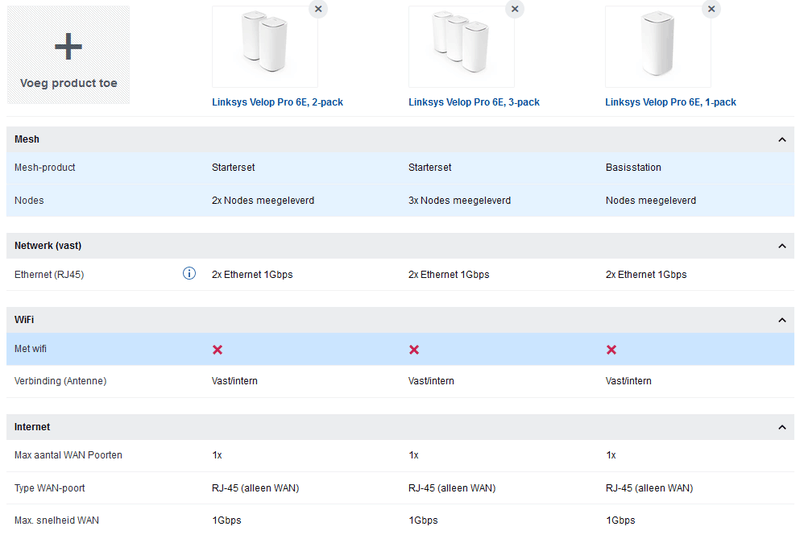Select the Mesh-product row label
The width and height of the screenshot is (800, 535).
click(45, 167)
